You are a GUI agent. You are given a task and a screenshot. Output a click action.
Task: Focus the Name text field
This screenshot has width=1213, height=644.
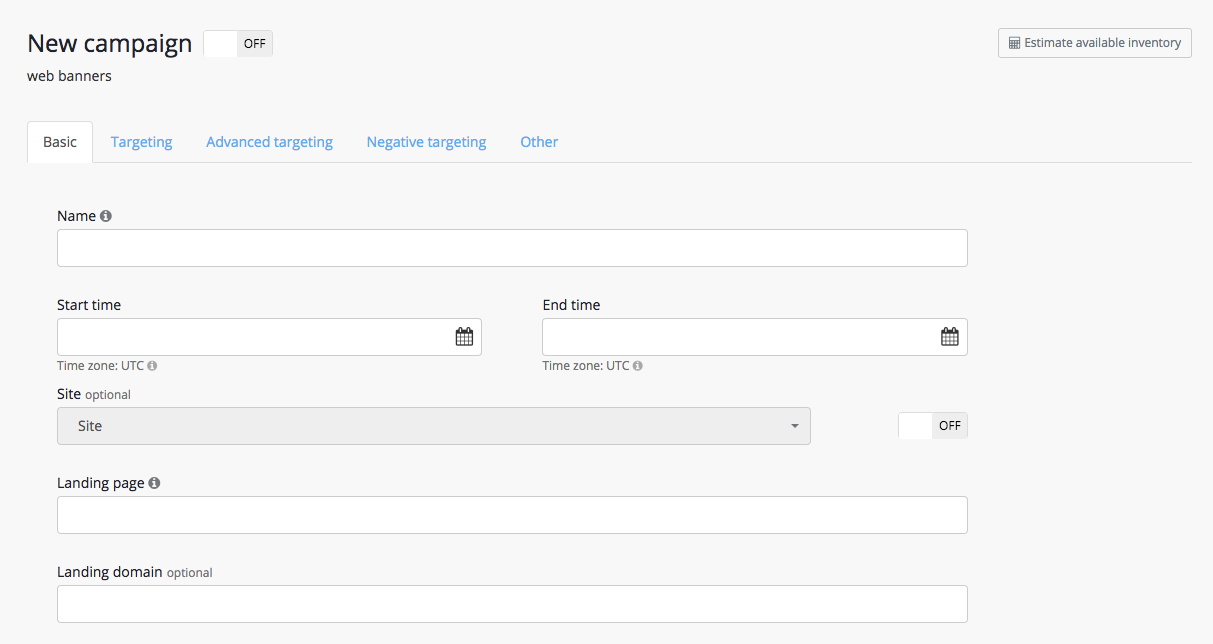[512, 248]
